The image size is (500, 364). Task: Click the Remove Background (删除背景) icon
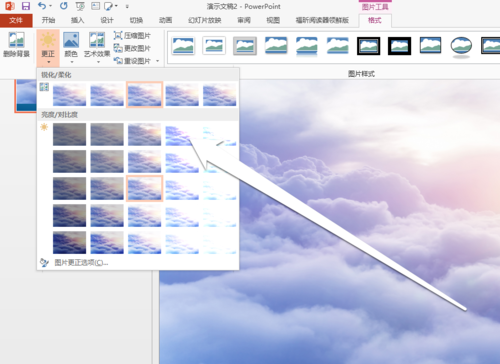tap(16, 44)
